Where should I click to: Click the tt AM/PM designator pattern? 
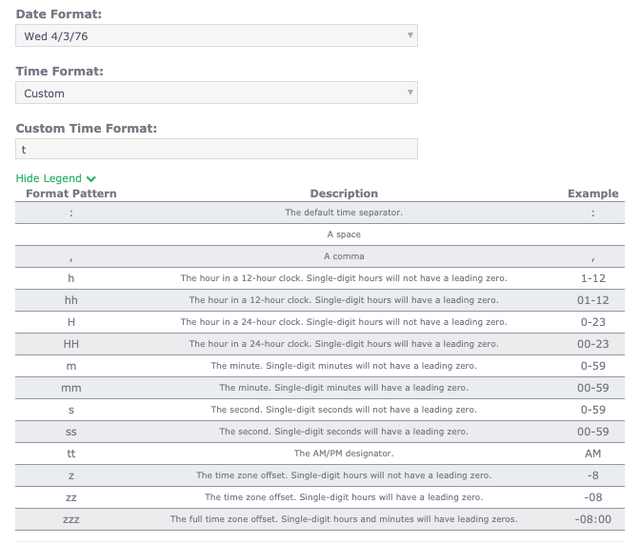click(x=71, y=453)
